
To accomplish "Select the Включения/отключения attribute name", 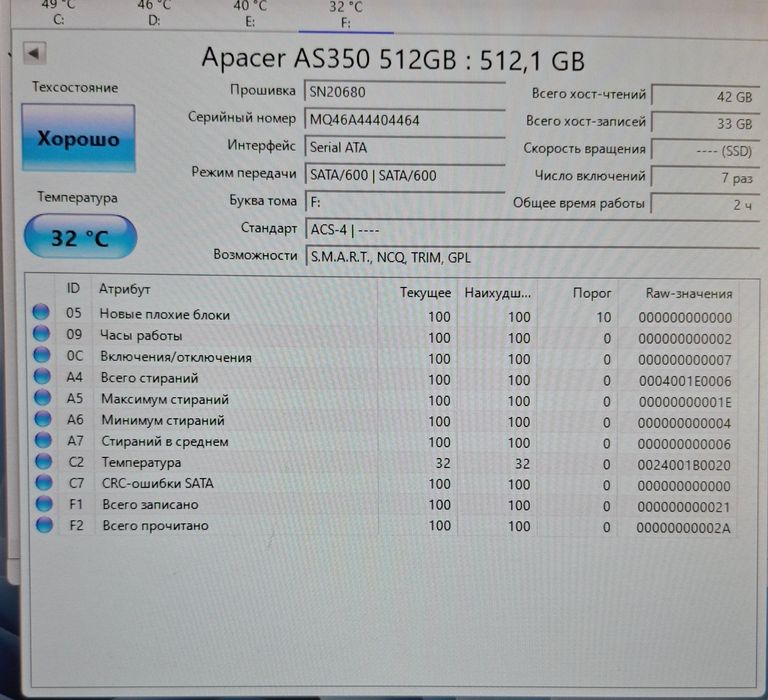I will [176, 357].
